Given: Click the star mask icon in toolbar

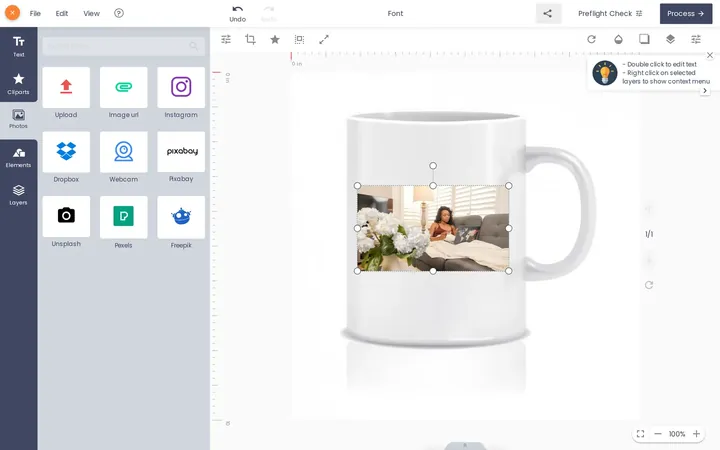Looking at the screenshot, I should (275, 39).
